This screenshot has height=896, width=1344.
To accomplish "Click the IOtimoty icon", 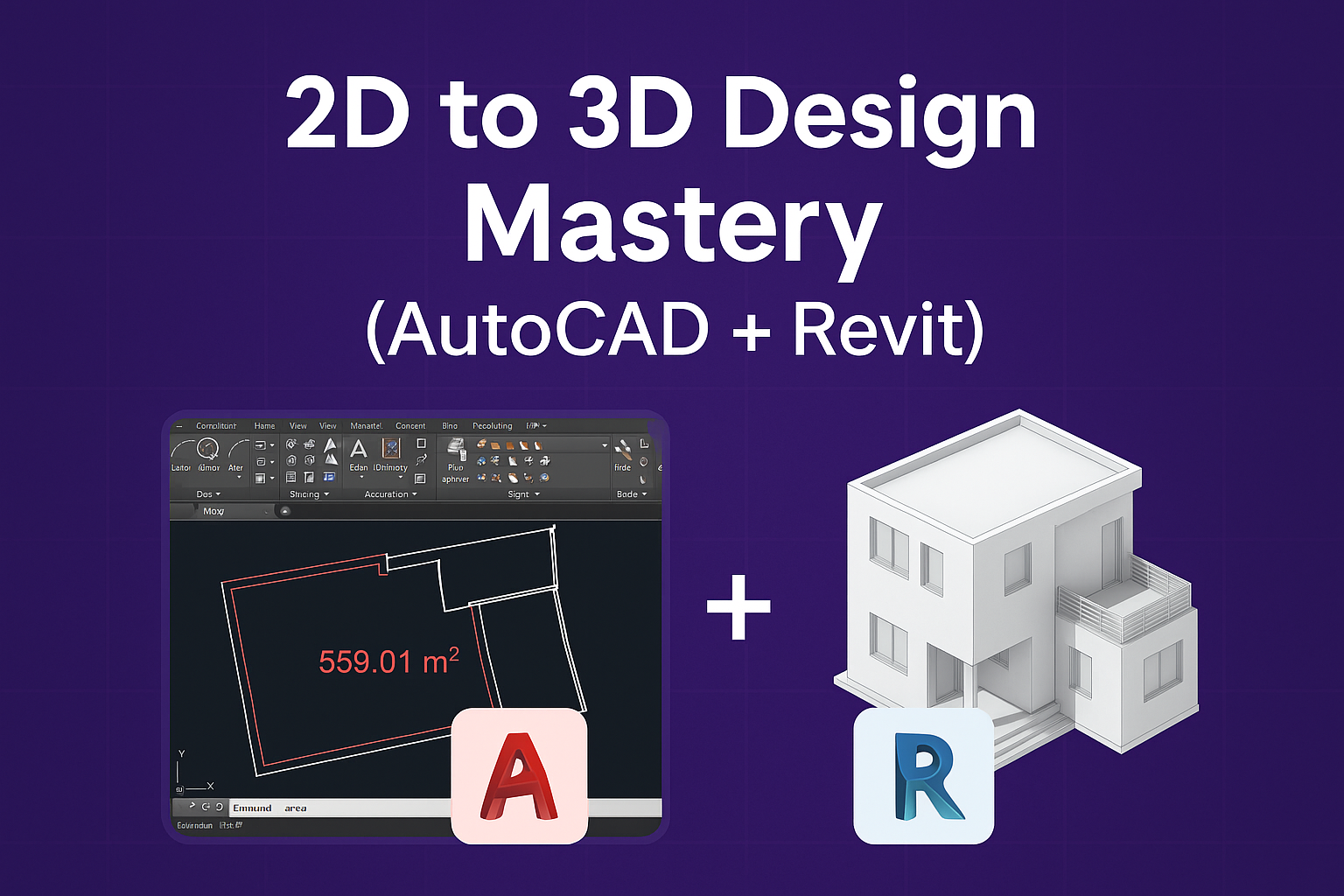I will 390,450.
